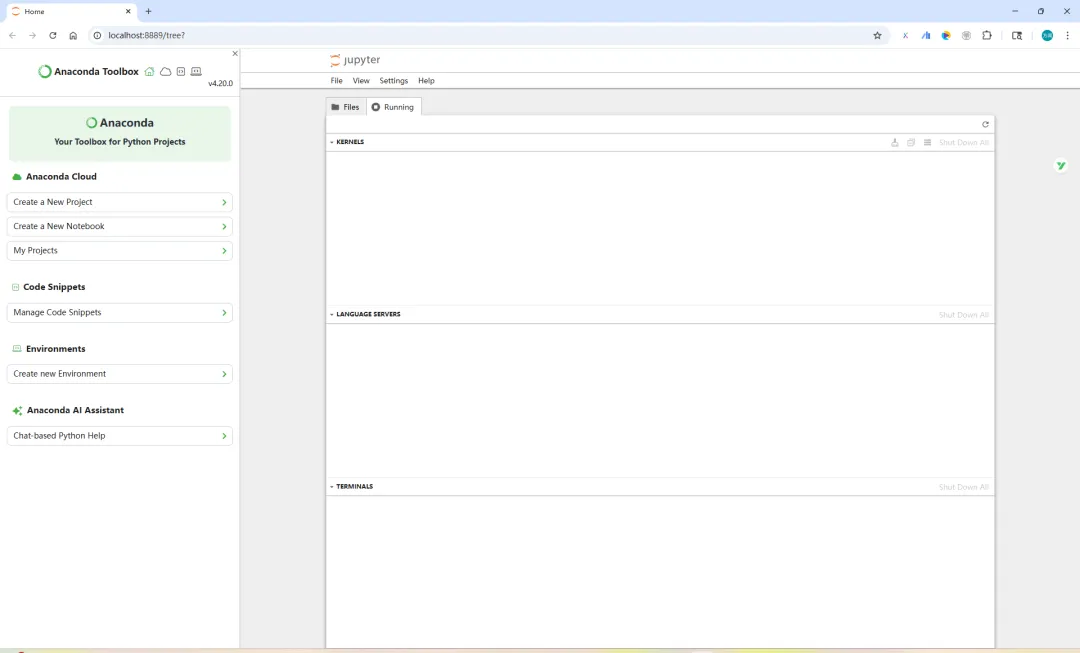Expand Chat-based Python Help chevron
This screenshot has width=1080, height=653.
coord(224,436)
